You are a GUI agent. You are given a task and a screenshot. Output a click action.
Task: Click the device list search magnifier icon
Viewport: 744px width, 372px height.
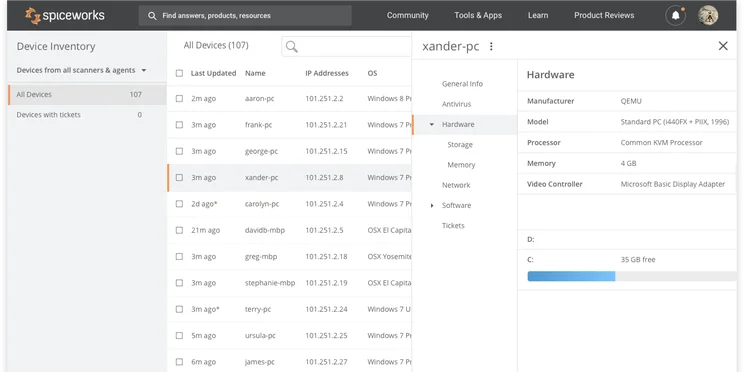click(x=292, y=46)
